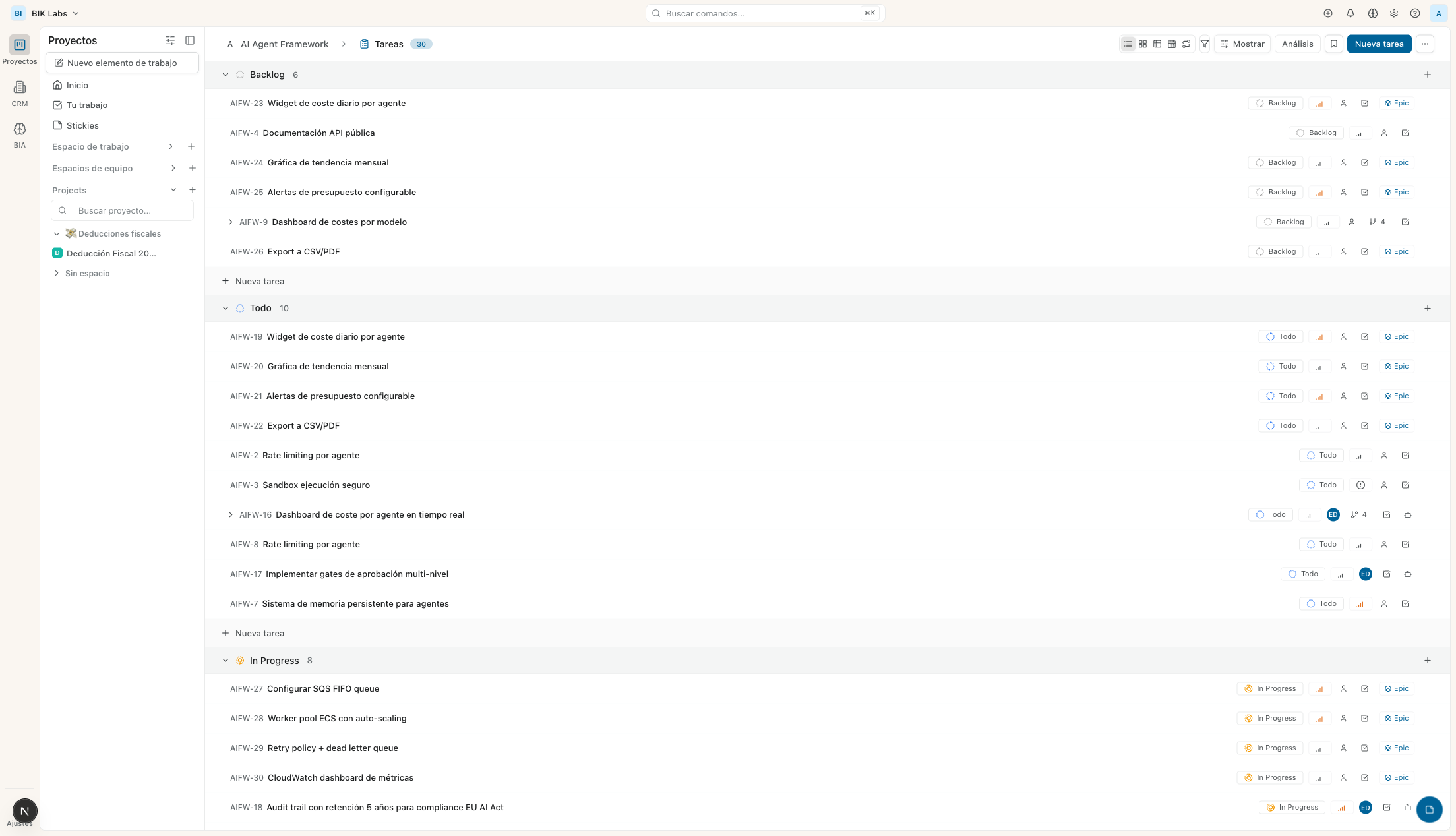
Task: Open the BIK Labs workspace dropdown
Action: coord(55,13)
